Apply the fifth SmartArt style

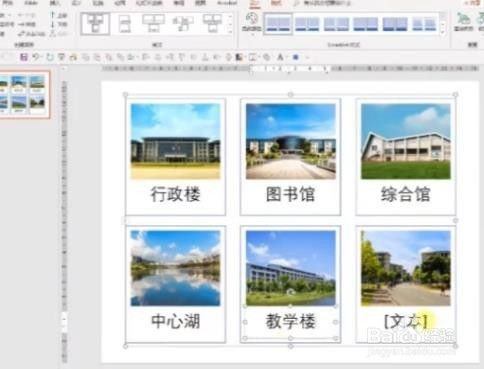[395, 24]
